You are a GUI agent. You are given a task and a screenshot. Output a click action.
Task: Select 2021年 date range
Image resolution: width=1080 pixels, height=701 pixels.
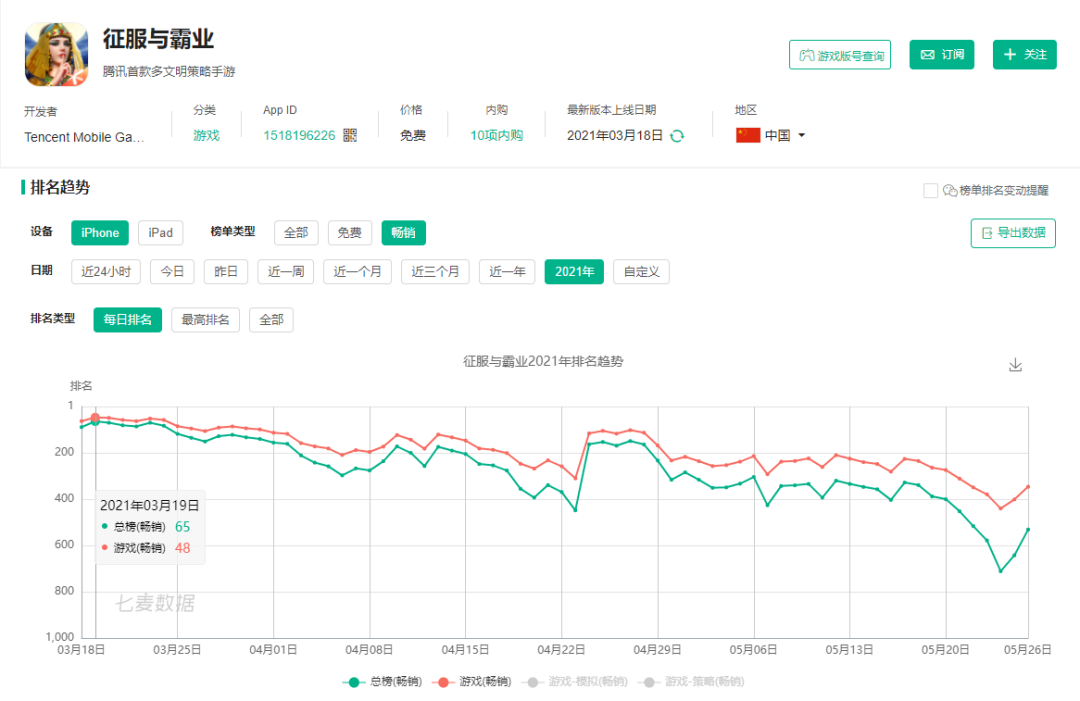point(574,271)
